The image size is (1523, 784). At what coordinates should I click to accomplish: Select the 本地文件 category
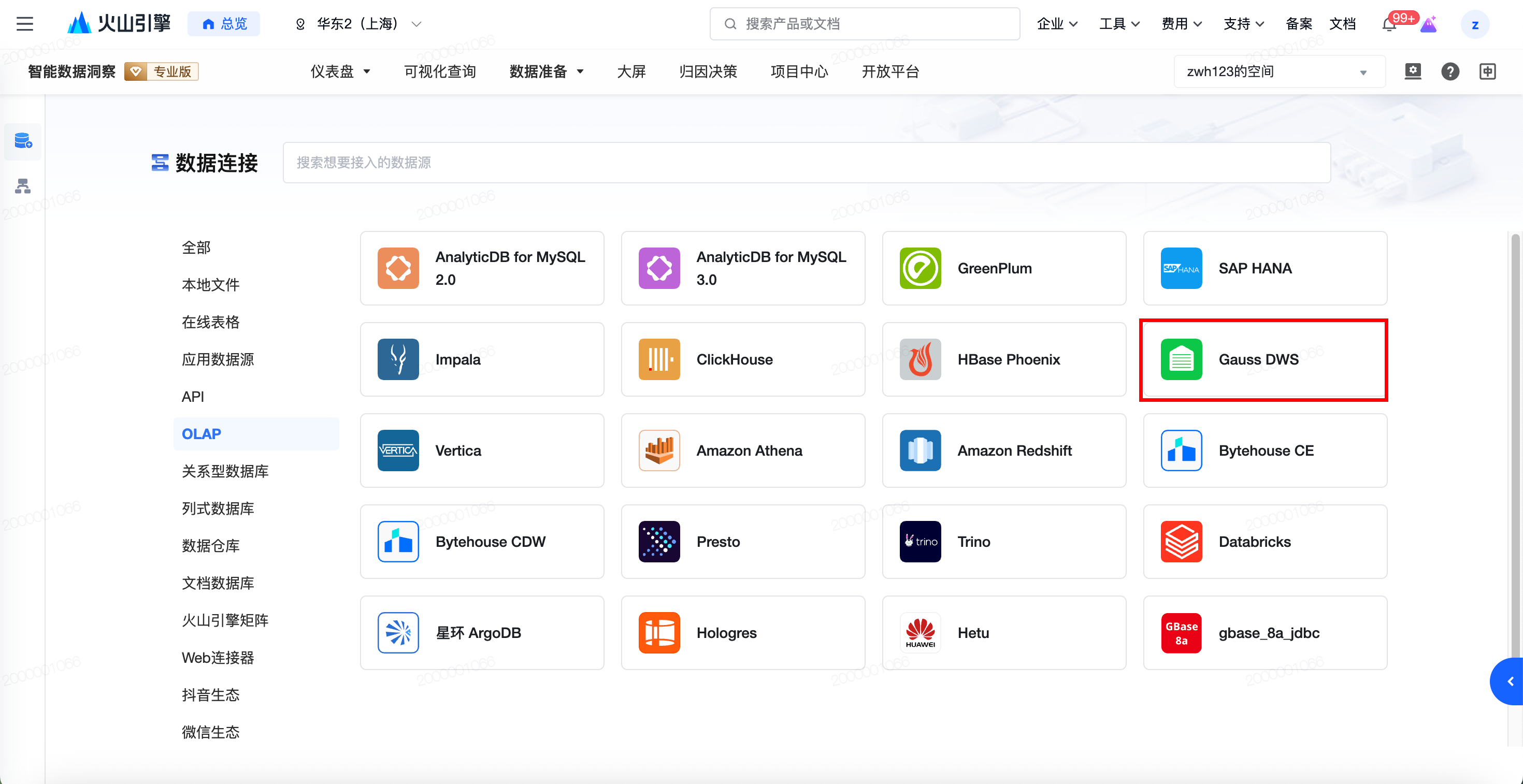[210, 284]
